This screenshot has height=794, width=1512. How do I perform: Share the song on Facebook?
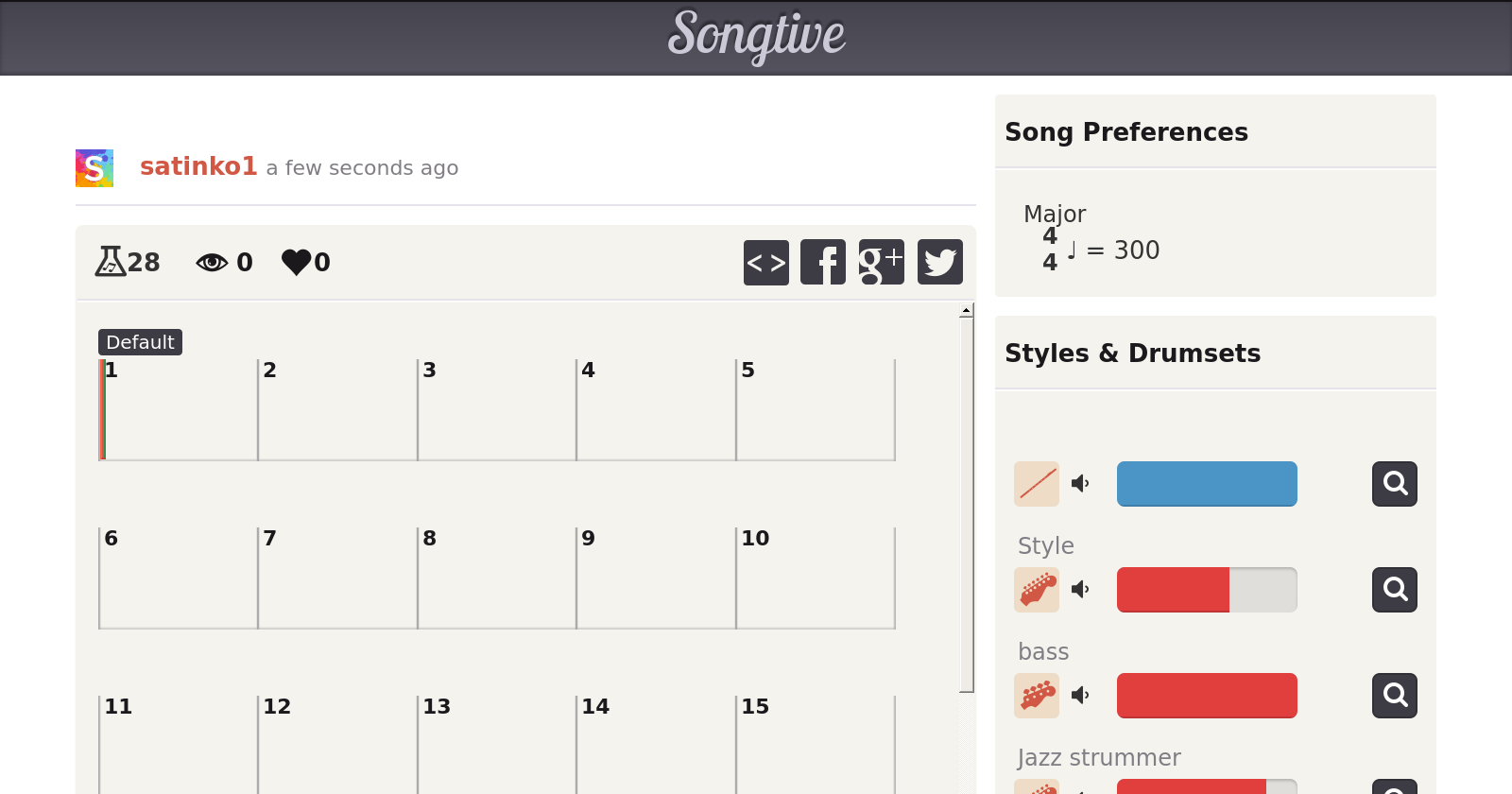[823, 262]
